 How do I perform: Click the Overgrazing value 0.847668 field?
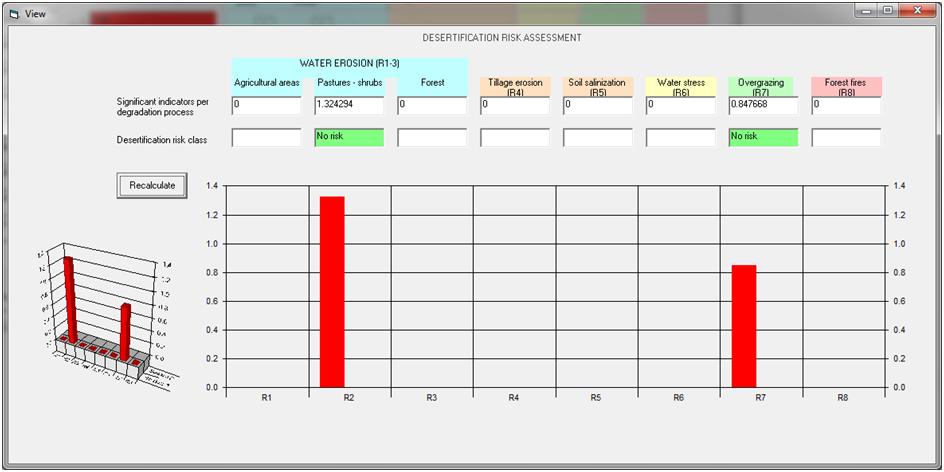tap(763, 105)
